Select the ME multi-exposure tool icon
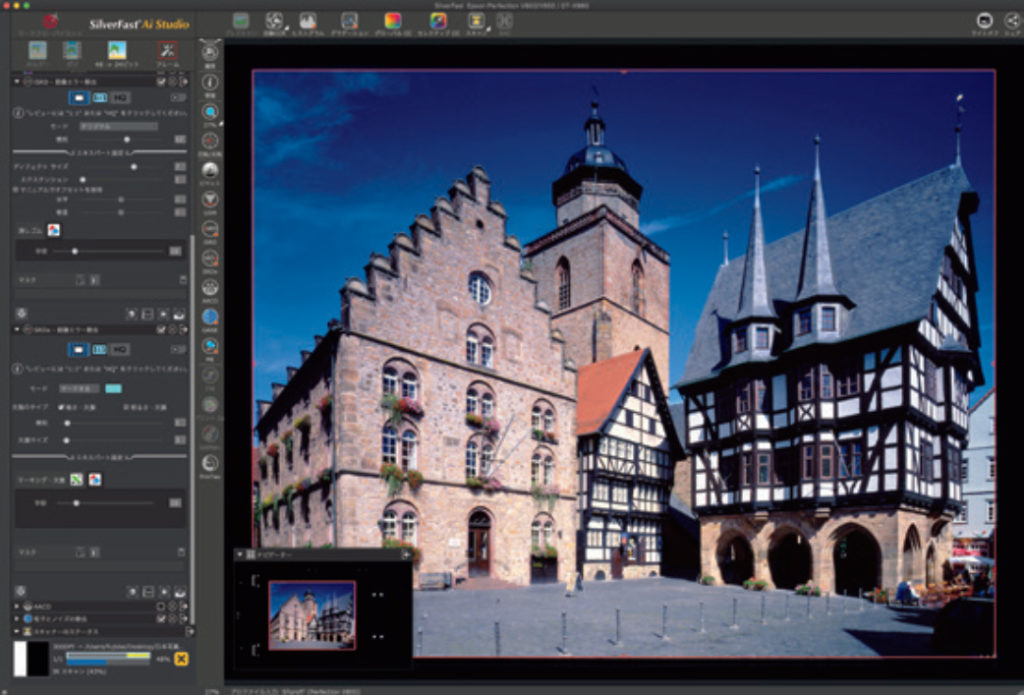The width and height of the screenshot is (1024, 695). (210, 346)
